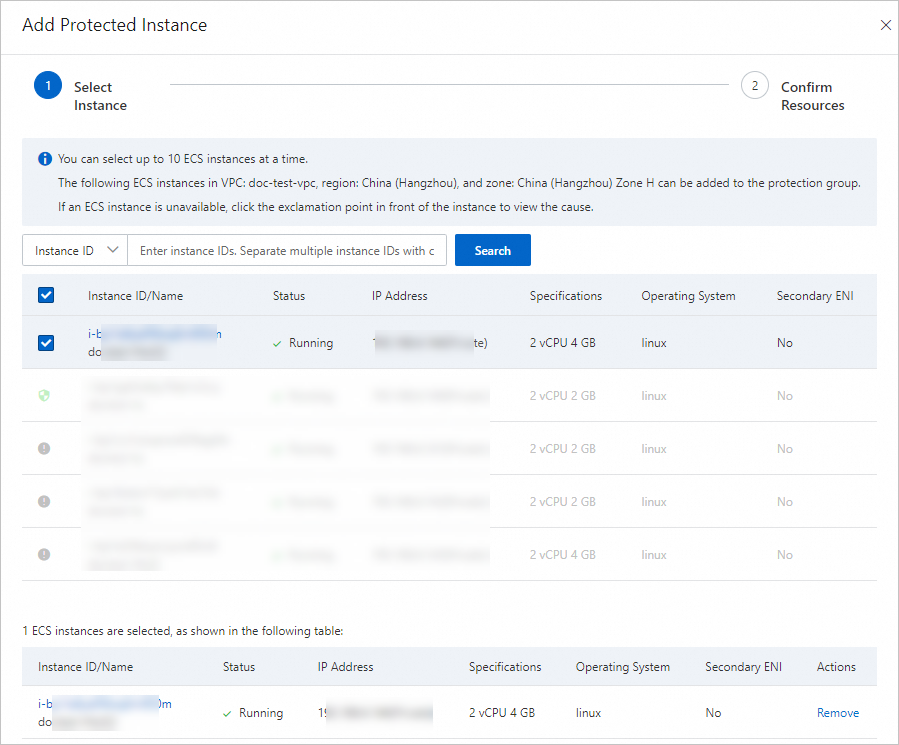The image size is (899, 745).
Task: Open the Instance ID filter dropdown
Action: tap(75, 251)
